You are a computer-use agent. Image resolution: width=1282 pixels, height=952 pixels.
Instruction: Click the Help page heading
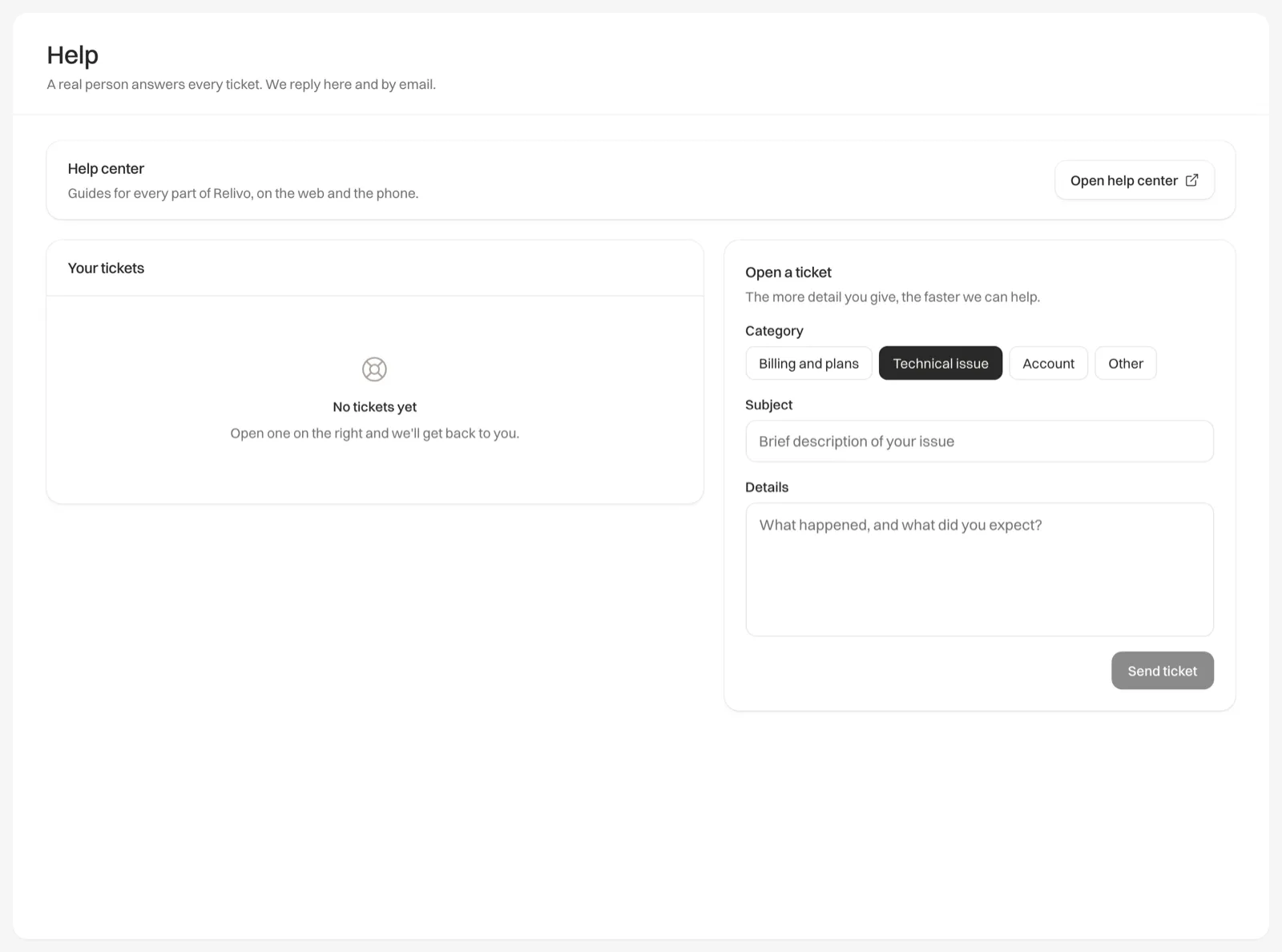(x=73, y=55)
